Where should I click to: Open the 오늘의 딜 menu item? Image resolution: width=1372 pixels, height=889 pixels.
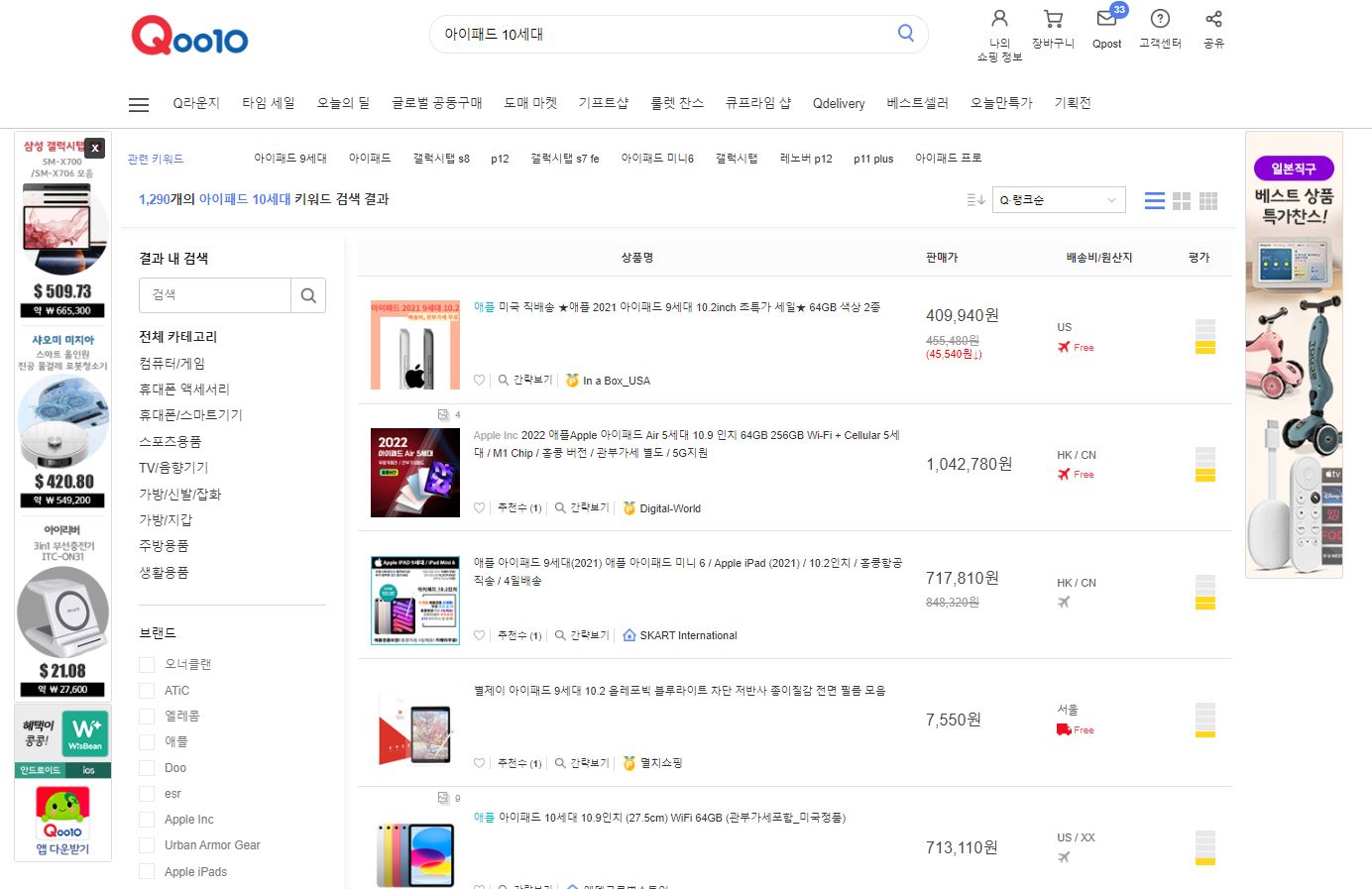(x=343, y=103)
